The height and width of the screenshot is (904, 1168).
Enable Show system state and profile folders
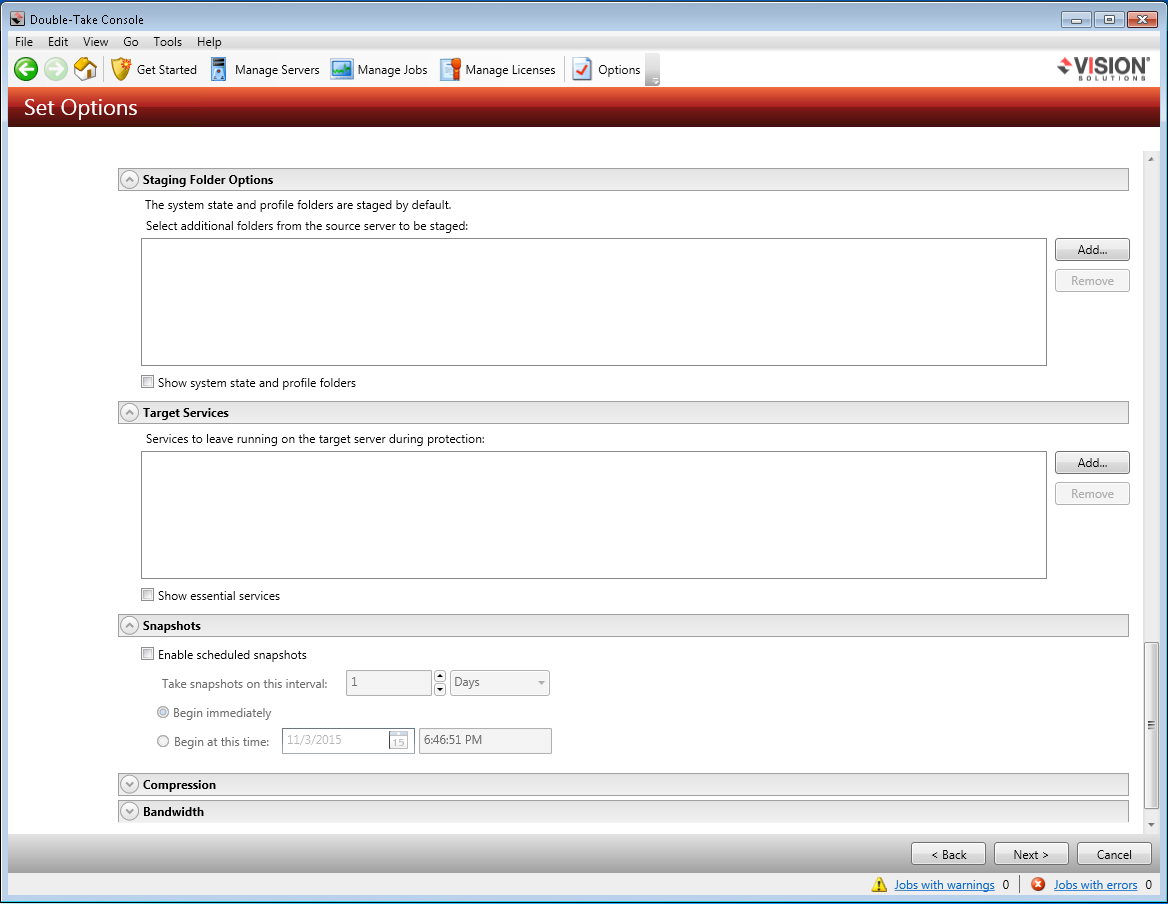coord(148,382)
